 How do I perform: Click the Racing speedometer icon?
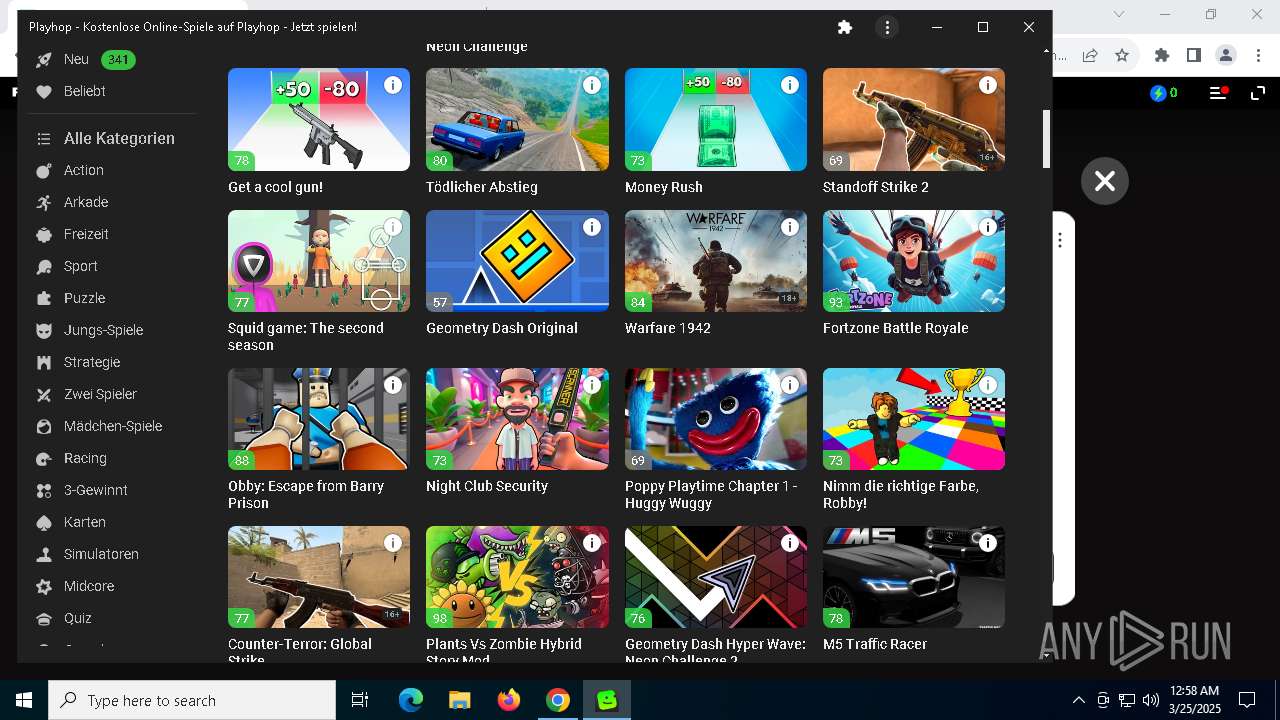(44, 459)
